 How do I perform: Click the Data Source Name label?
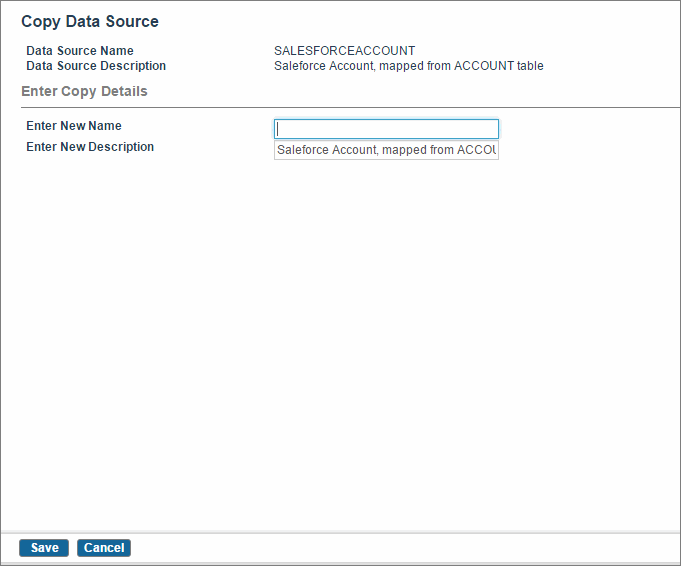coord(80,51)
